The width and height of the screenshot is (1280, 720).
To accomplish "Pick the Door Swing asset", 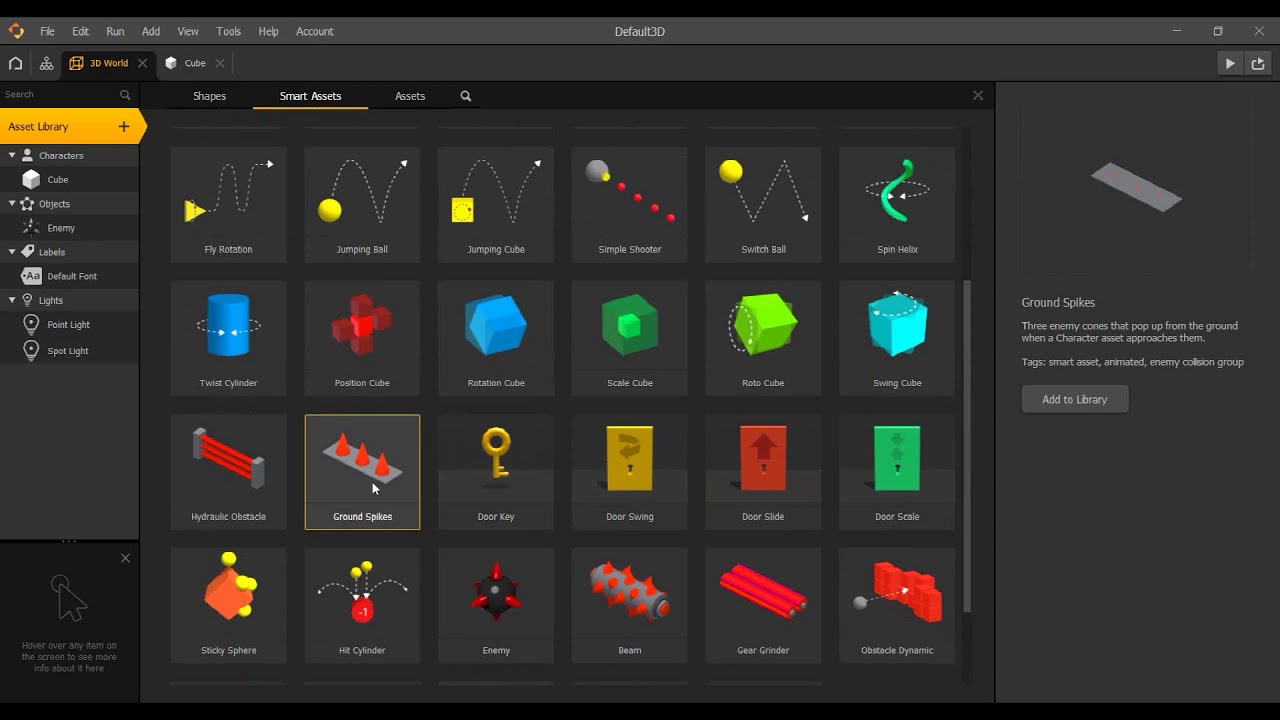I will click(630, 472).
